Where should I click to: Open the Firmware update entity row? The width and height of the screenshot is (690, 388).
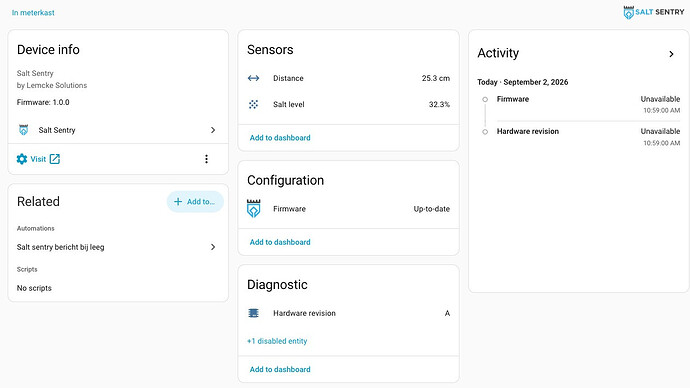(x=349, y=209)
